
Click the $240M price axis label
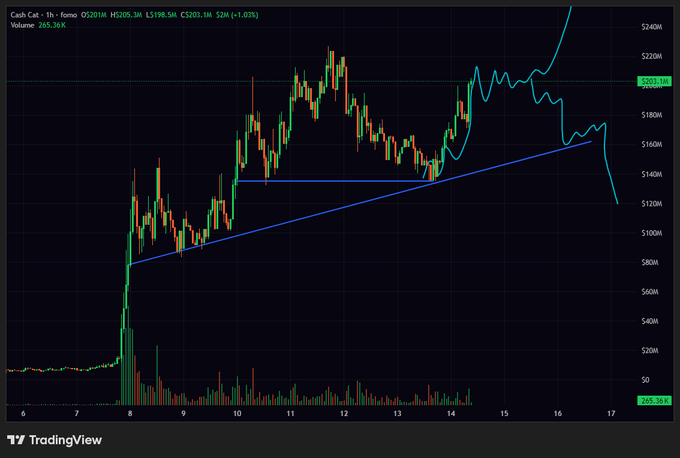click(x=652, y=27)
